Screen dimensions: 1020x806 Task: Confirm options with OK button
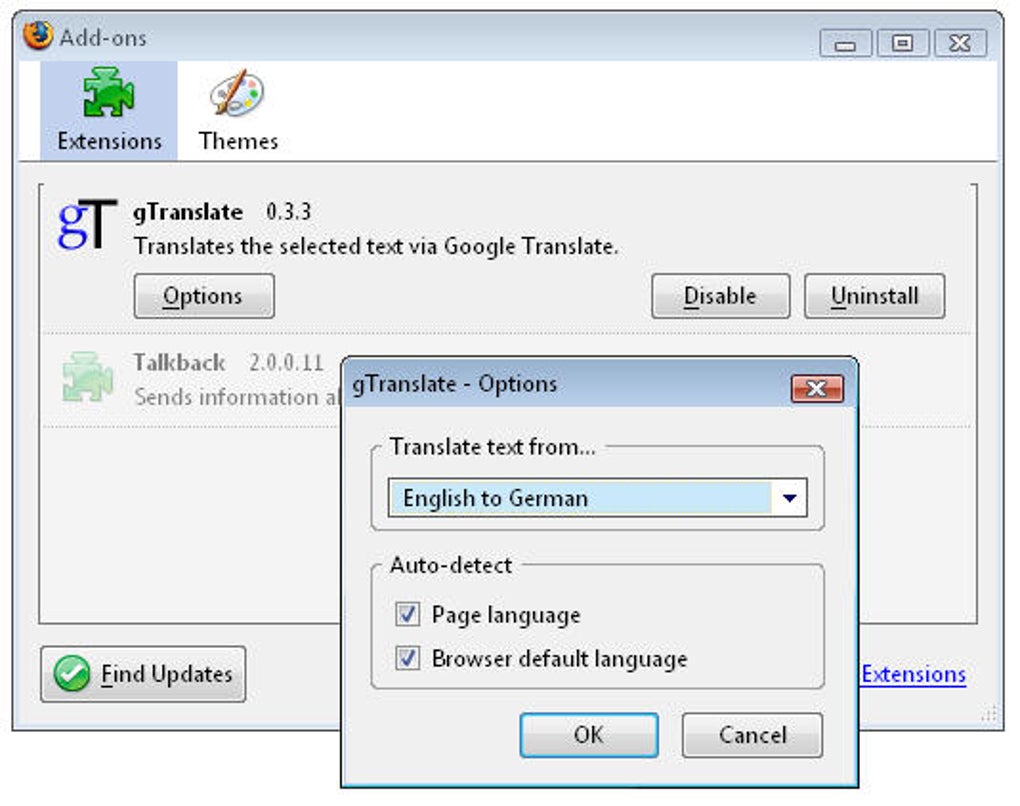[x=589, y=735]
